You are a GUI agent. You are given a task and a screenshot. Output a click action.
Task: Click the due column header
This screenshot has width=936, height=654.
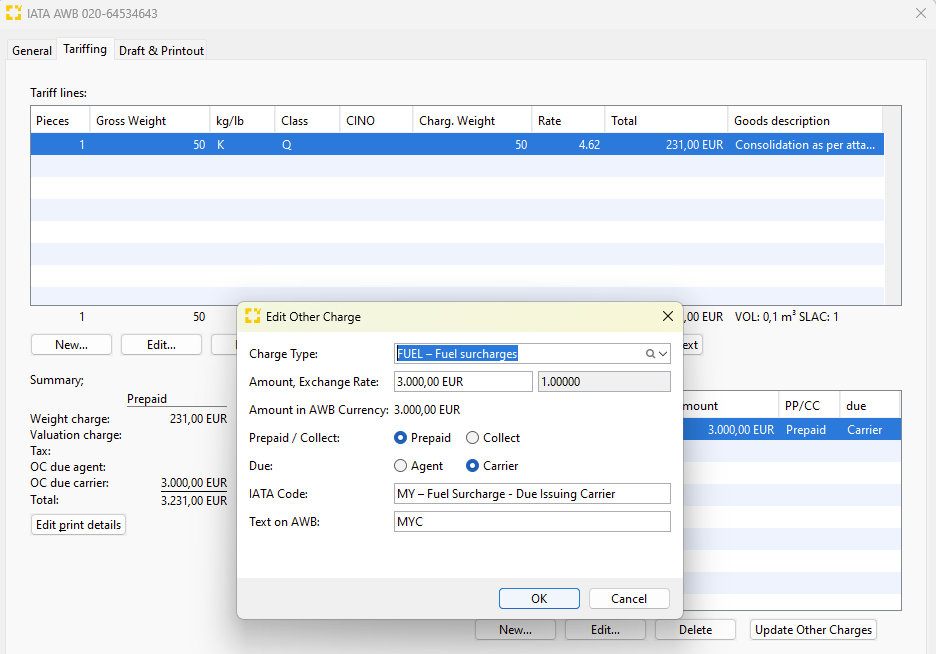pos(869,406)
